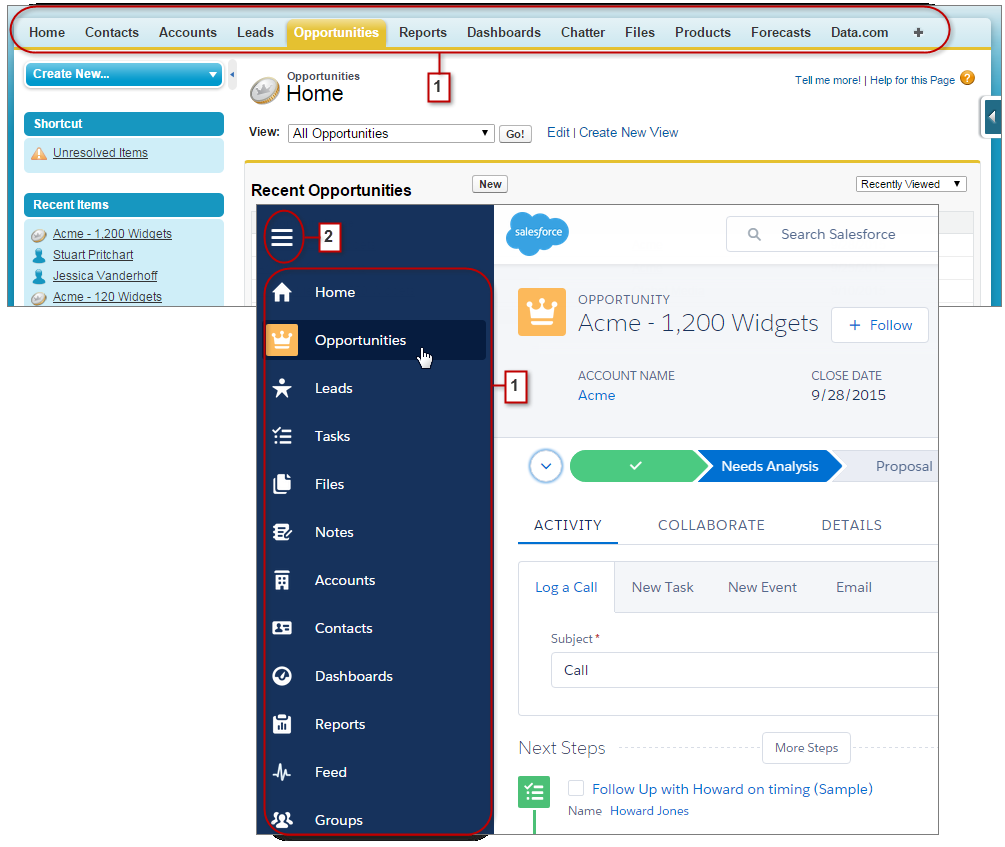This screenshot has height=847, width=1005.
Task: Click the coin icon beside Acme - 1,200 Widgets
Action: tap(39, 235)
